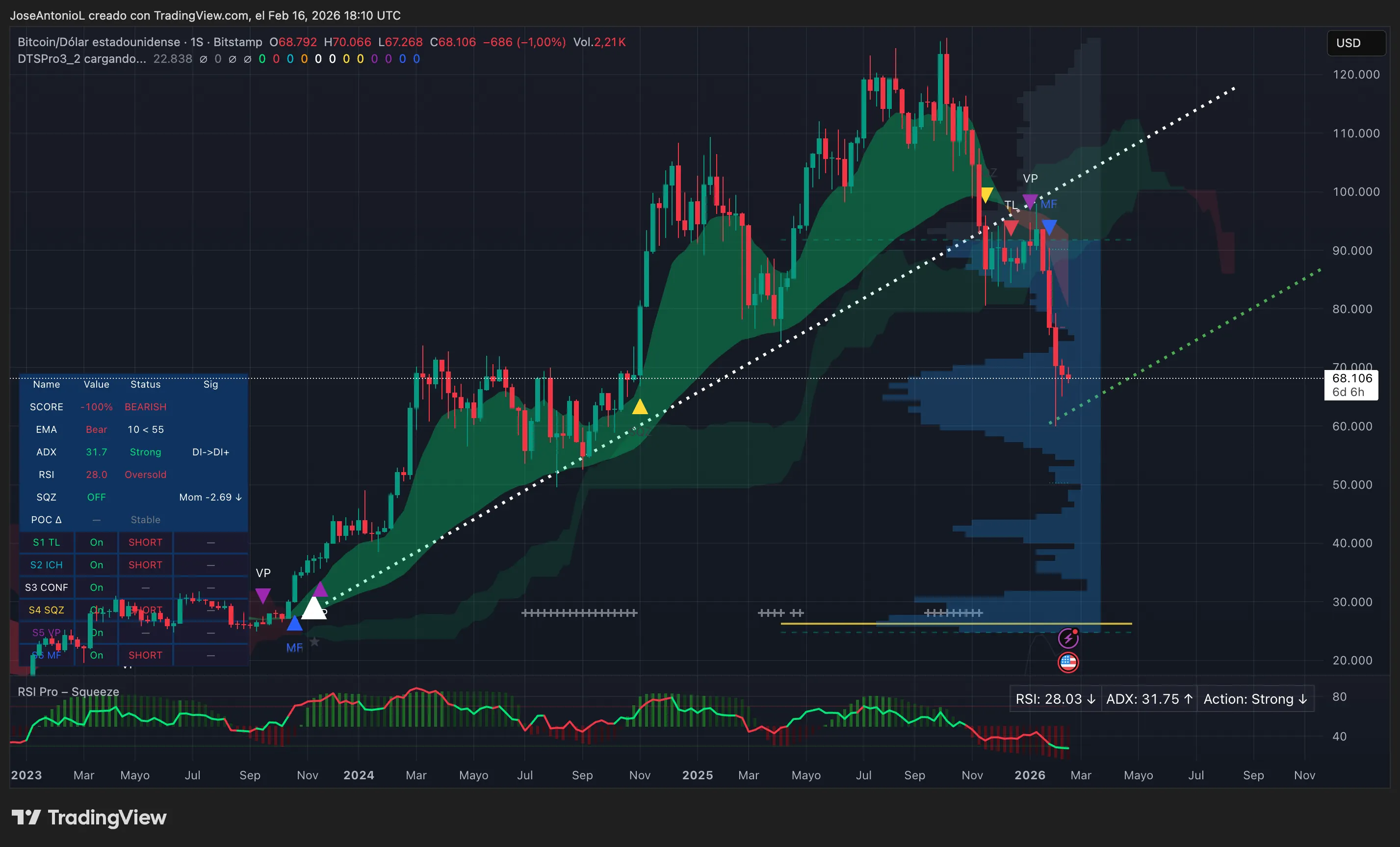Toggle S1 TL strategy On switch
The width and height of the screenshot is (1400, 847).
[x=96, y=542]
